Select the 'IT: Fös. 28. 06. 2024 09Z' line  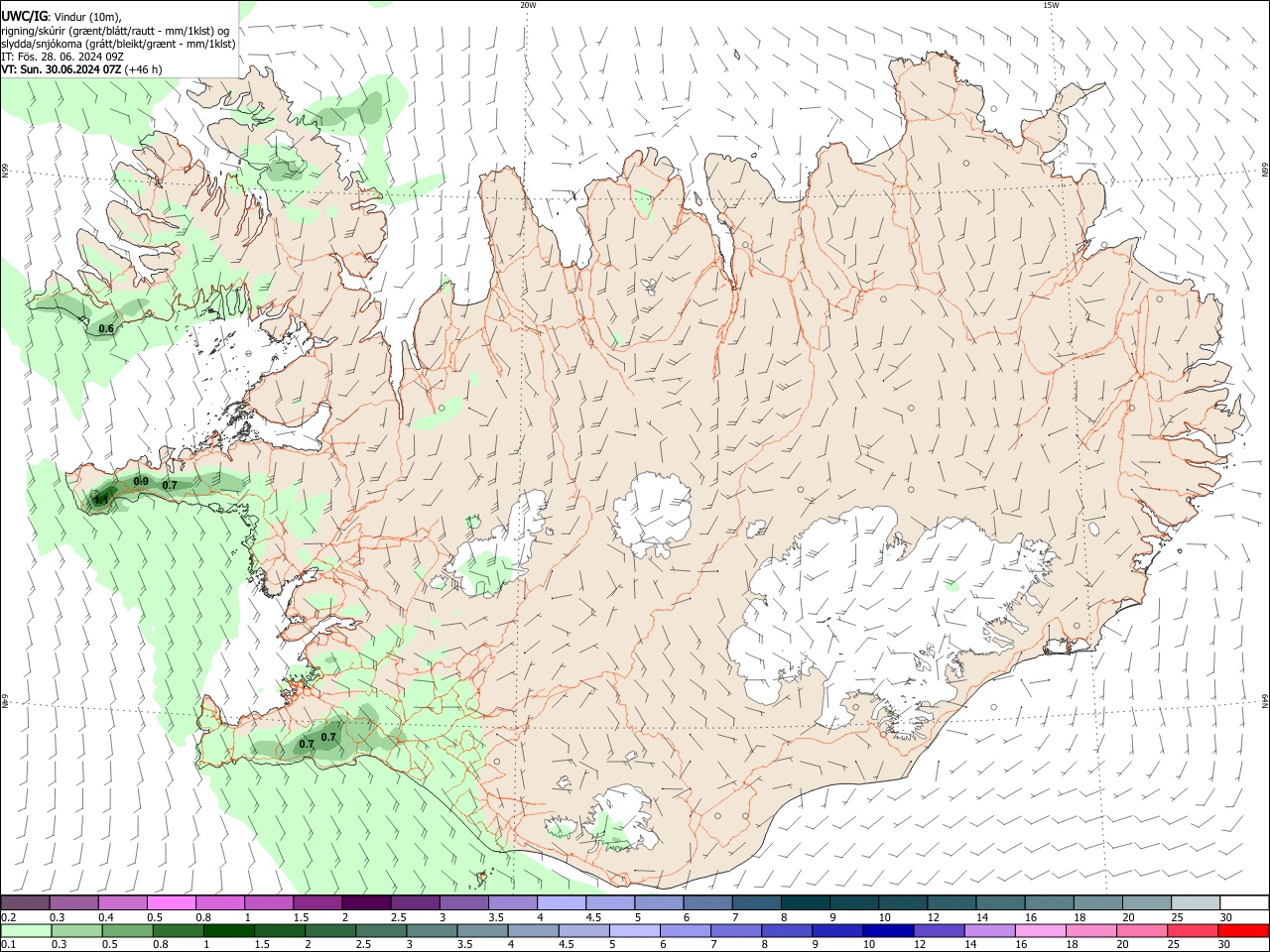click(x=63, y=57)
